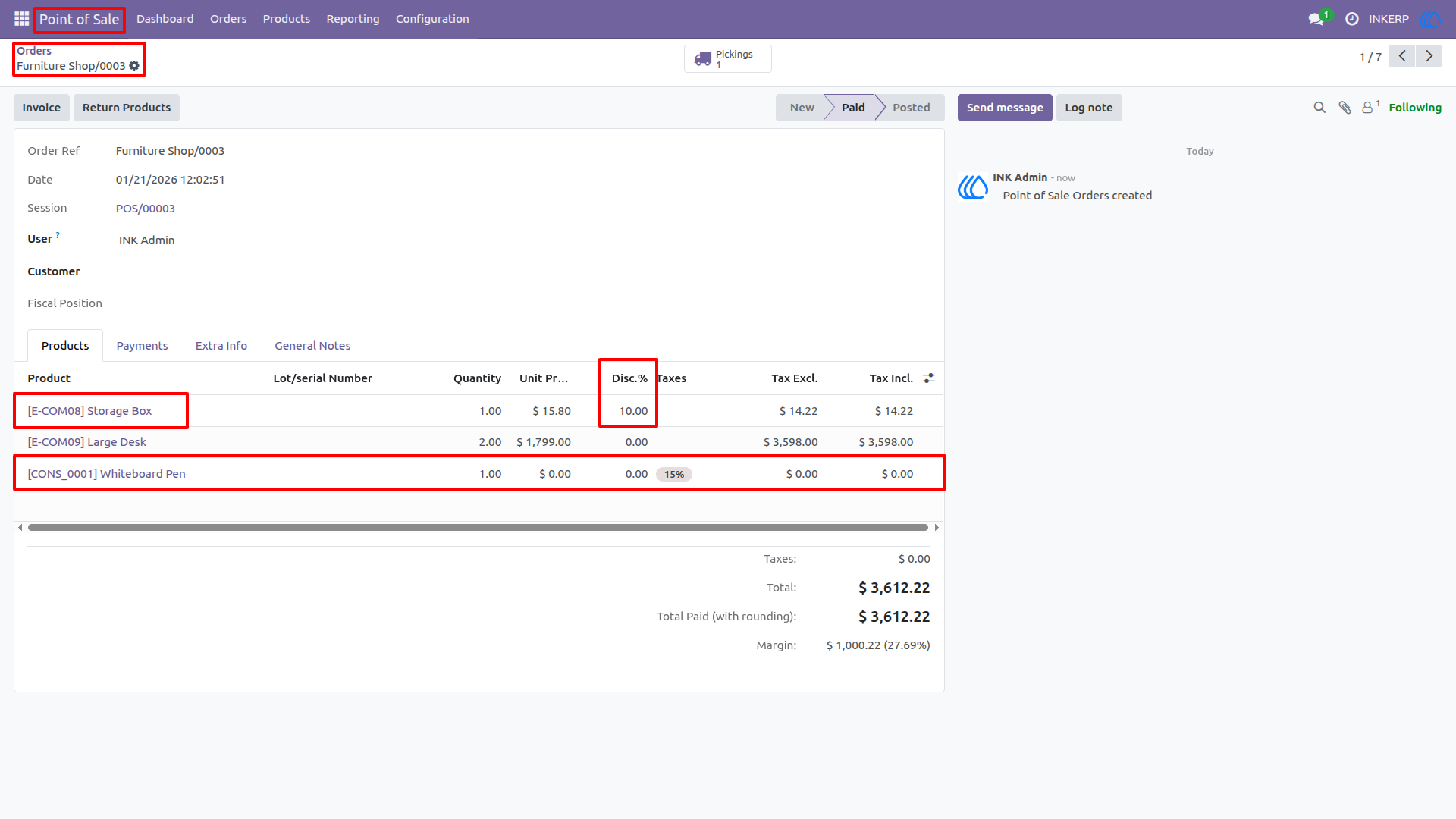
Task: Click the Point of Sale app title
Action: 80,19
